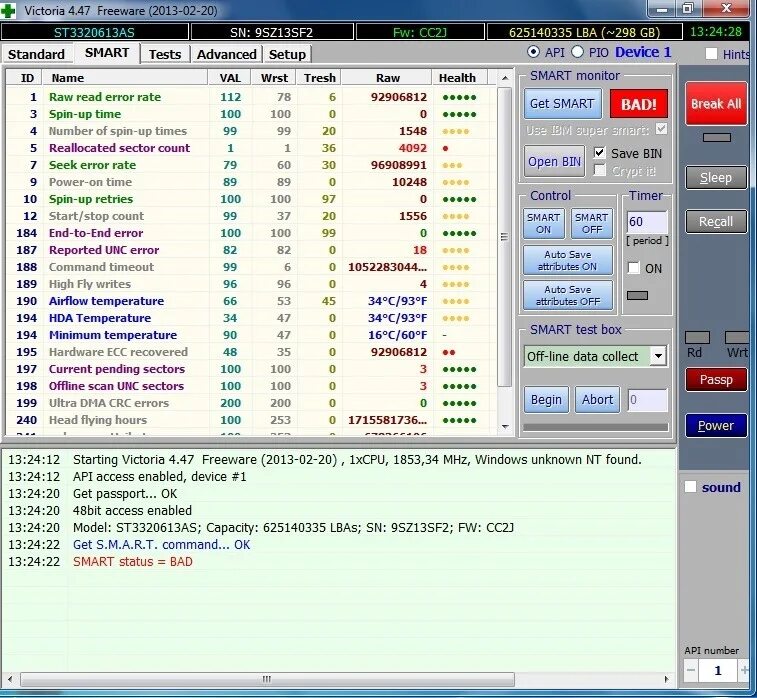Click the Open BIN button
The height and width of the screenshot is (698, 757).
(x=554, y=161)
